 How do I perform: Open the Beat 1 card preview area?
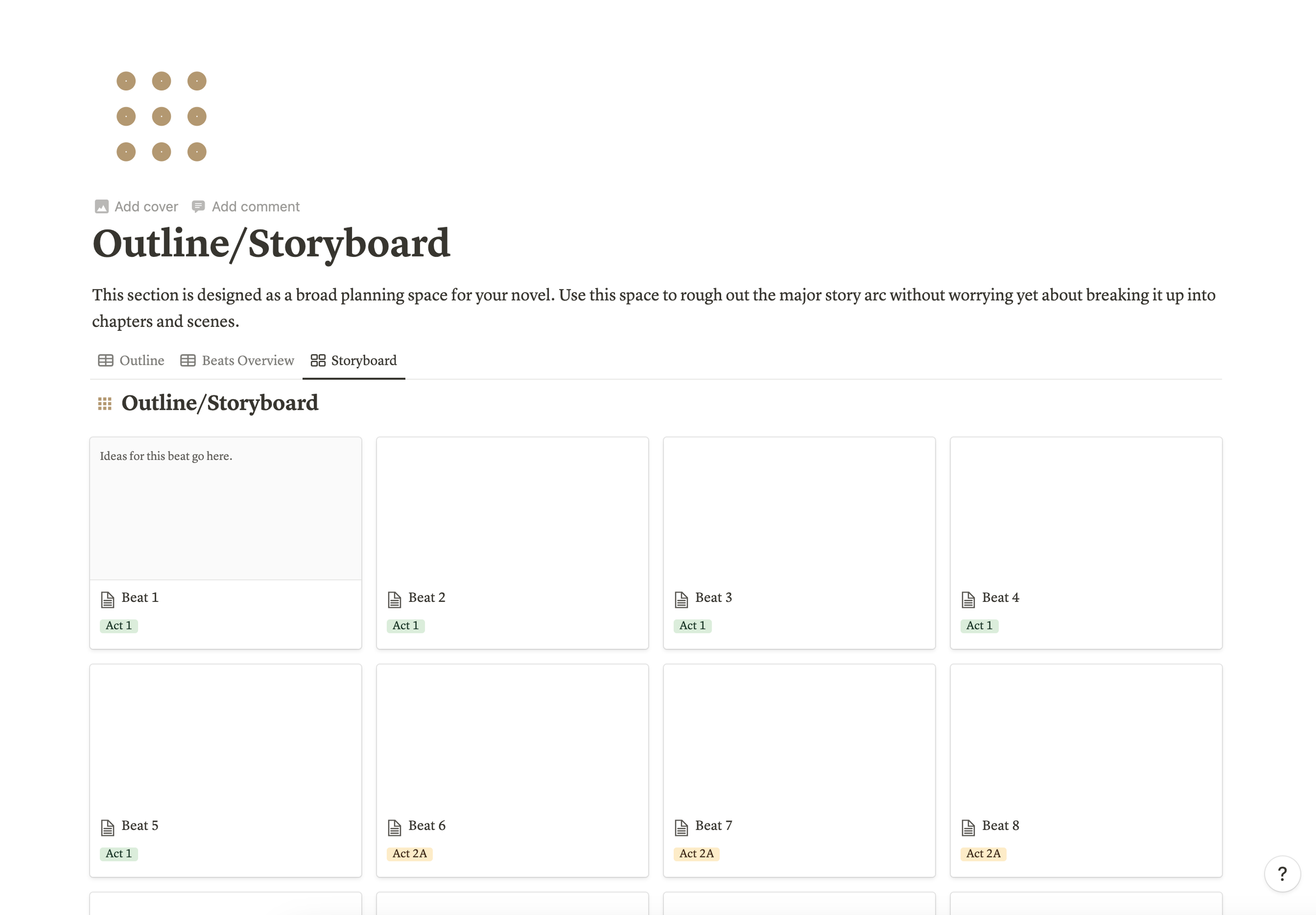pyautogui.click(x=225, y=510)
